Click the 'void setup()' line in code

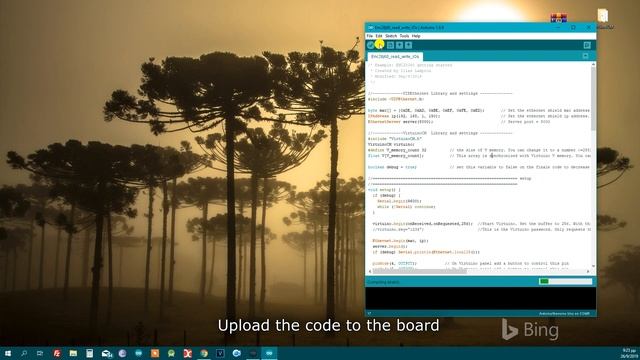384,190
